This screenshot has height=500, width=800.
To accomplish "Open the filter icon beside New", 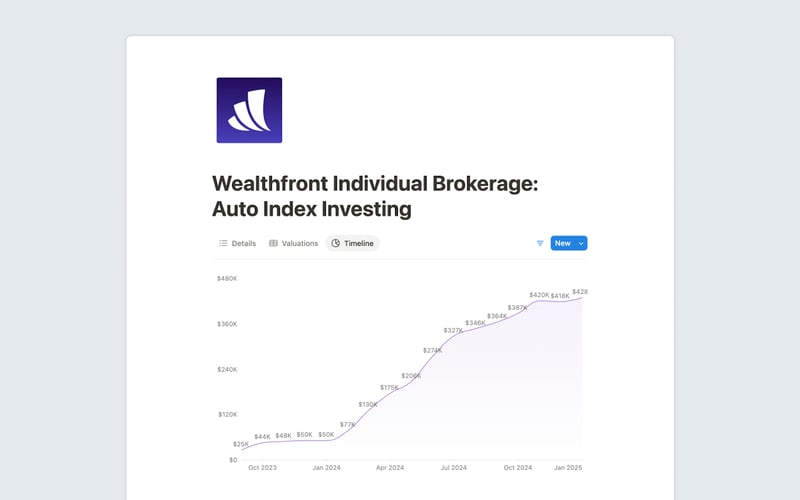I will point(540,243).
